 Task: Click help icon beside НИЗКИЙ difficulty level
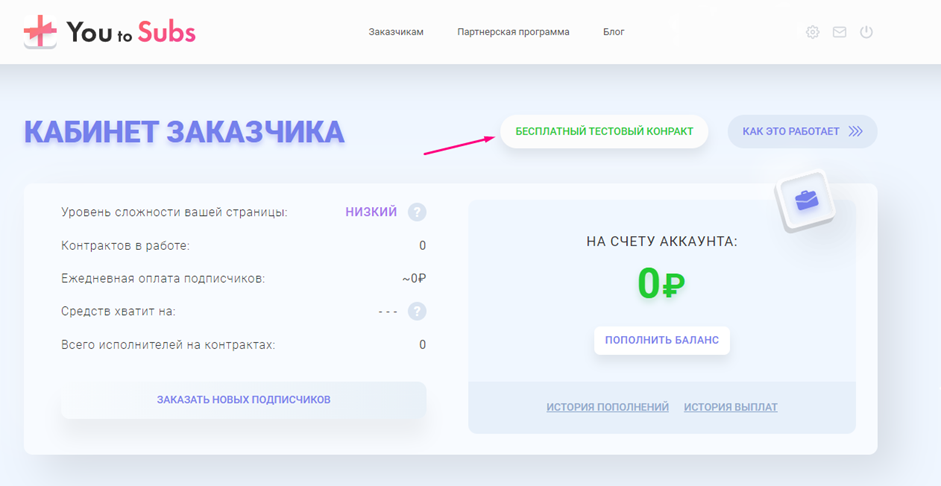pos(417,212)
